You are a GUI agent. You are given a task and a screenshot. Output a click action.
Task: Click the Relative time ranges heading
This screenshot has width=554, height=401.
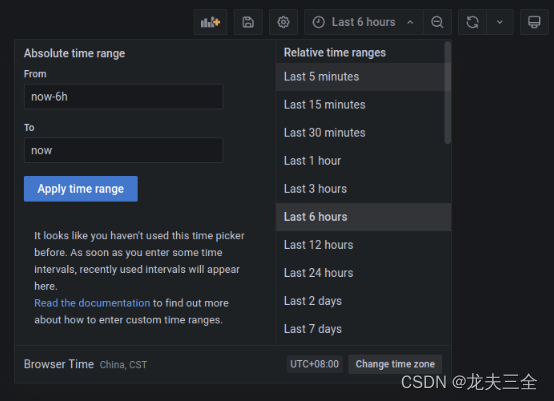335,53
